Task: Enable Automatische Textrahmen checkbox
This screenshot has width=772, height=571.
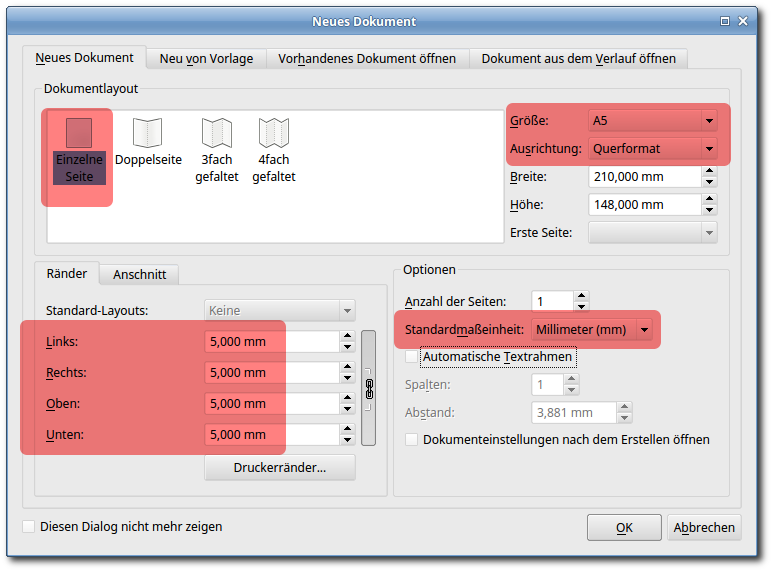Action: [412, 356]
